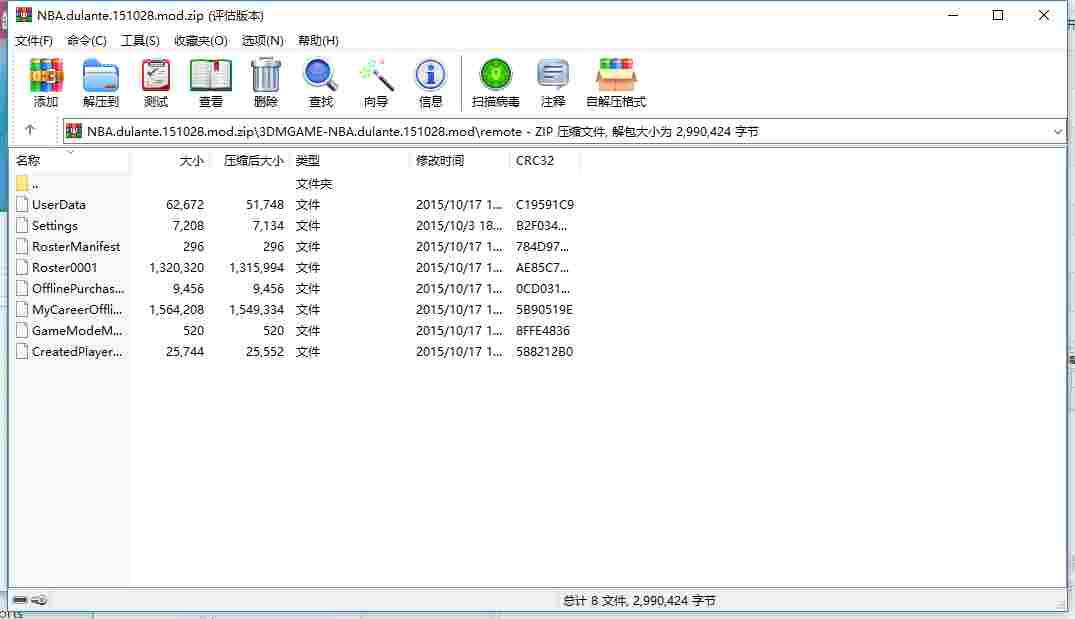Open the Find (查找) magnifier icon
1075x619 pixels.
point(320,75)
